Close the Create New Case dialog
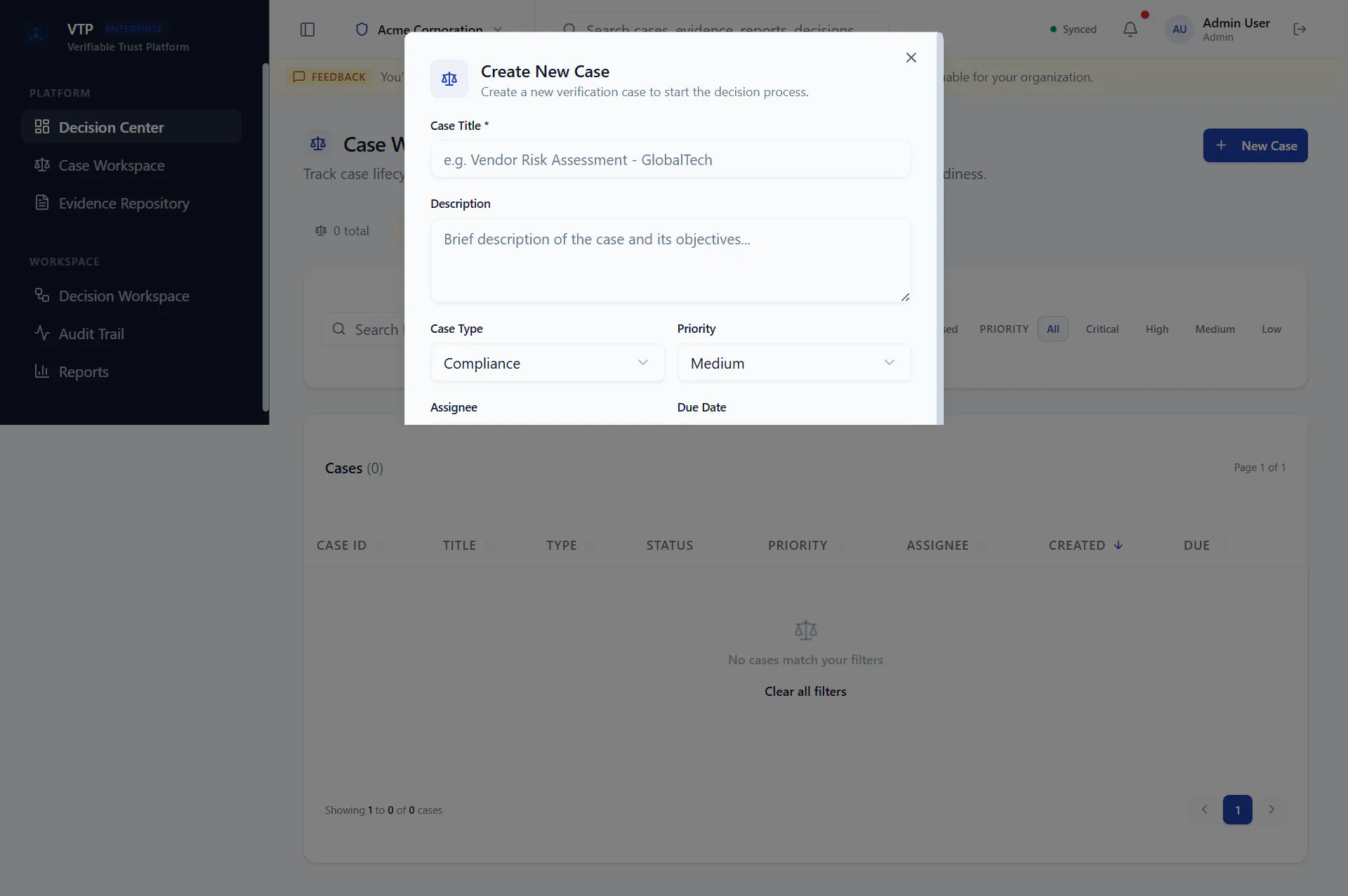1348x896 pixels. (x=911, y=58)
